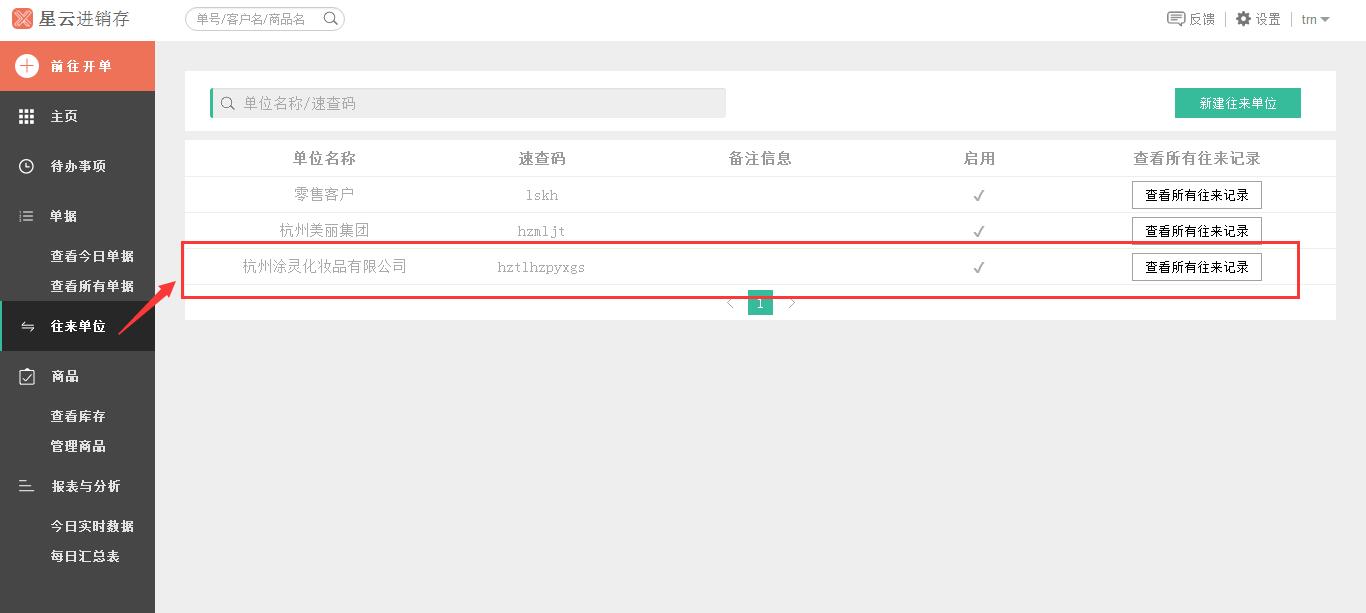Focus the 单位名称/速查码 search field
1366x613 pixels.
click(x=470, y=103)
